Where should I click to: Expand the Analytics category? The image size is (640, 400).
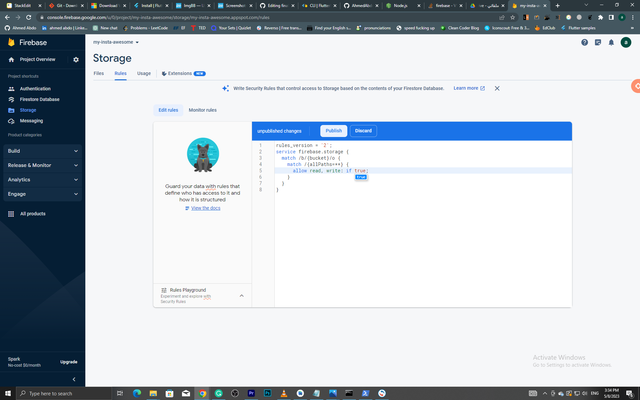point(42,180)
